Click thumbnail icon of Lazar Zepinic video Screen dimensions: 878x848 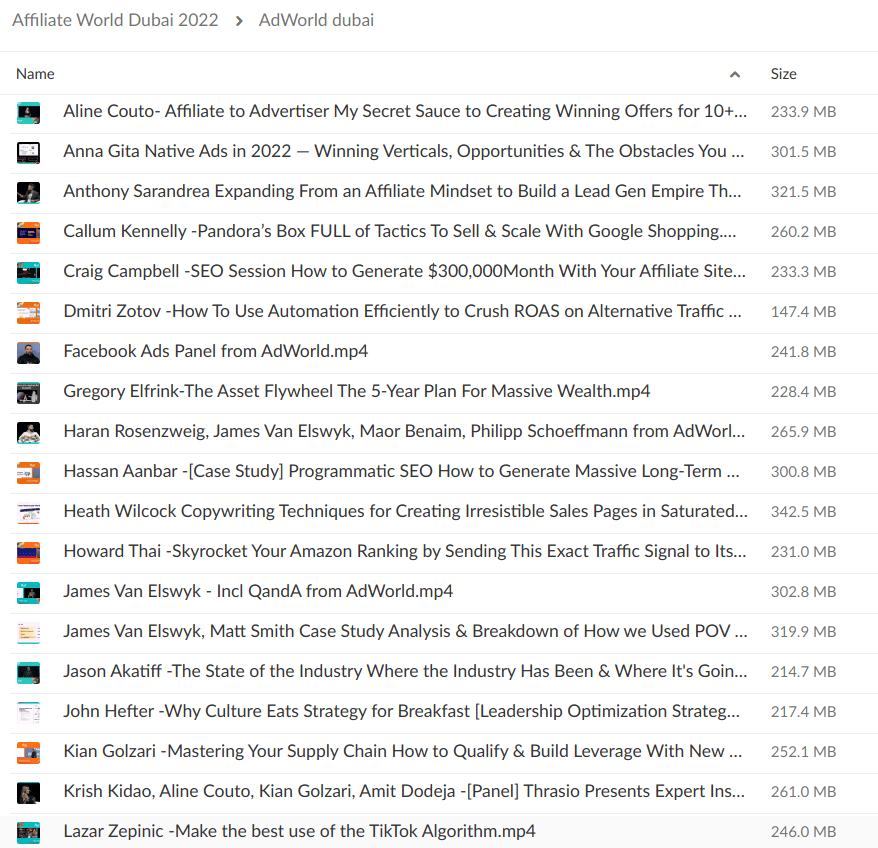pos(28,832)
